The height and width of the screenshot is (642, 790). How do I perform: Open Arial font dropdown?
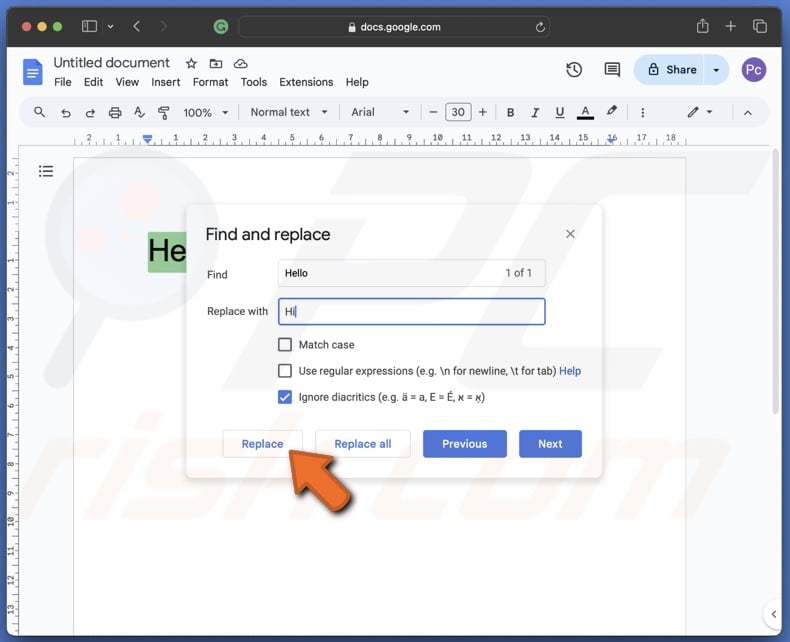click(380, 112)
